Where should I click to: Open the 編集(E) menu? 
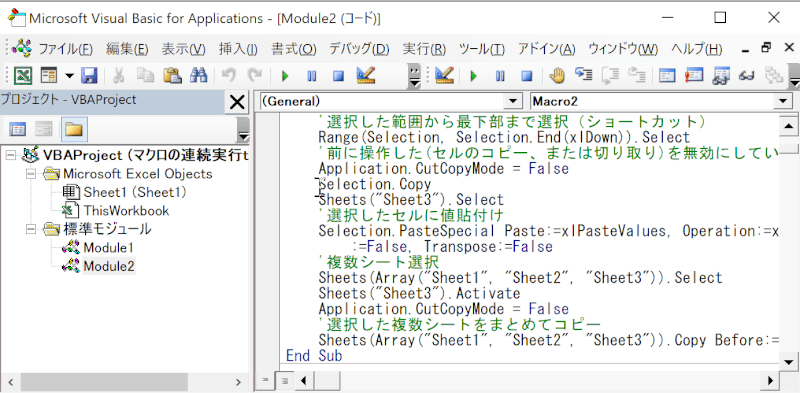coord(127,49)
